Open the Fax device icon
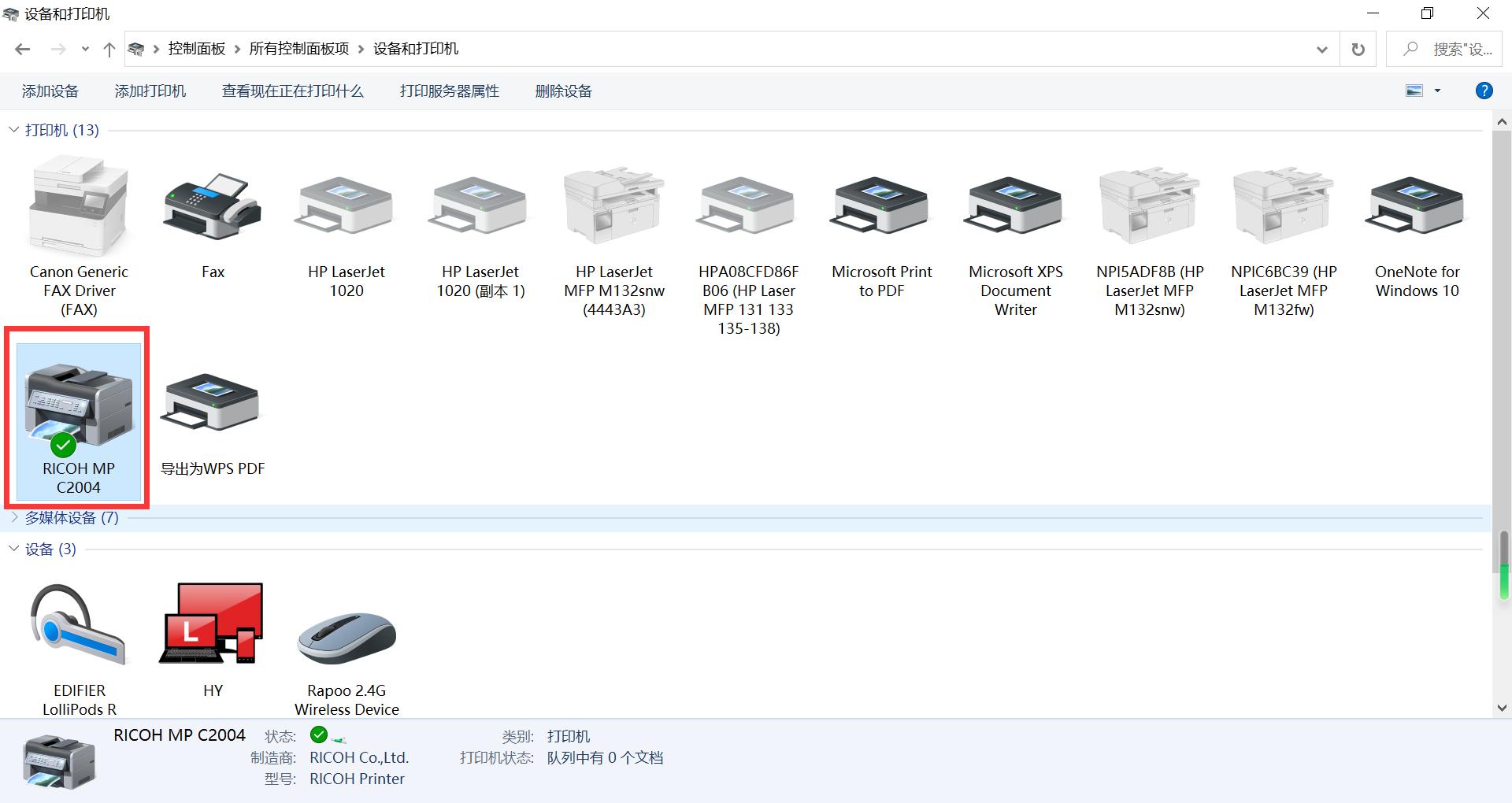The width and height of the screenshot is (1512, 803). pyautogui.click(x=212, y=206)
